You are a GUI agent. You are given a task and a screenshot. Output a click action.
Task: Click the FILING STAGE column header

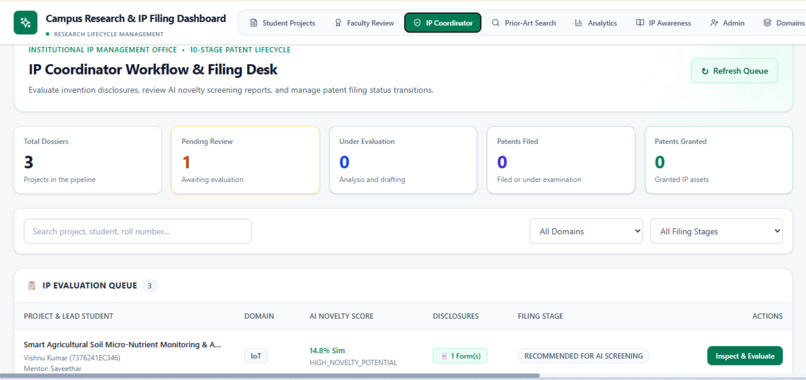click(540, 316)
